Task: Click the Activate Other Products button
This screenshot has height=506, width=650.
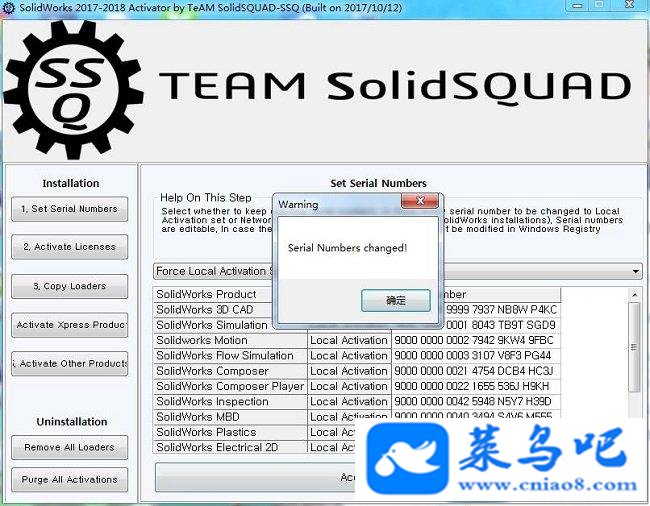Action: pyautogui.click(x=70, y=363)
